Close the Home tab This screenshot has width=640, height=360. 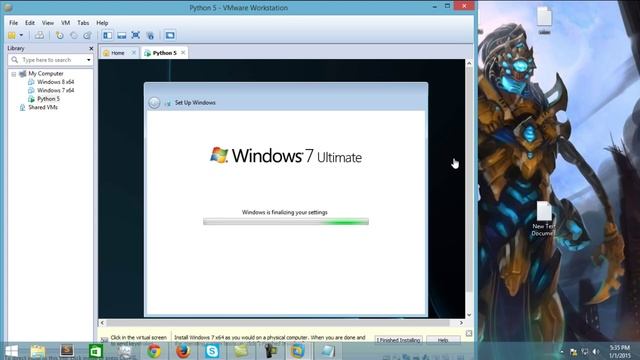pyautogui.click(x=133, y=53)
